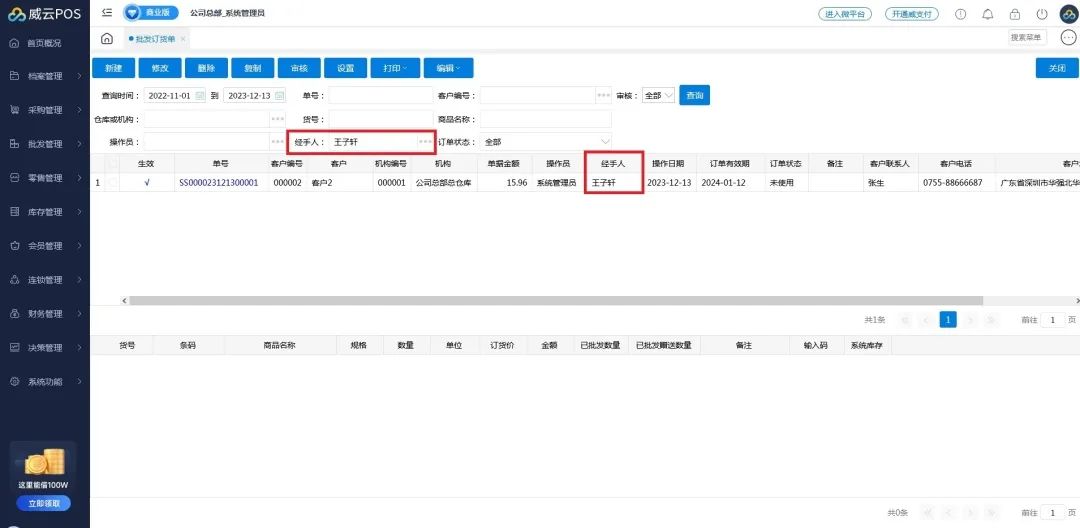The image size is (1080, 528).
Task: Open the notification bell icon
Action: tap(988, 14)
